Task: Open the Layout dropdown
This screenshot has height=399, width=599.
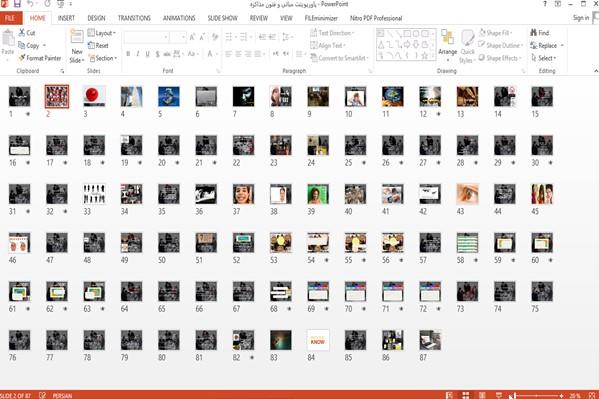Action: [102, 33]
